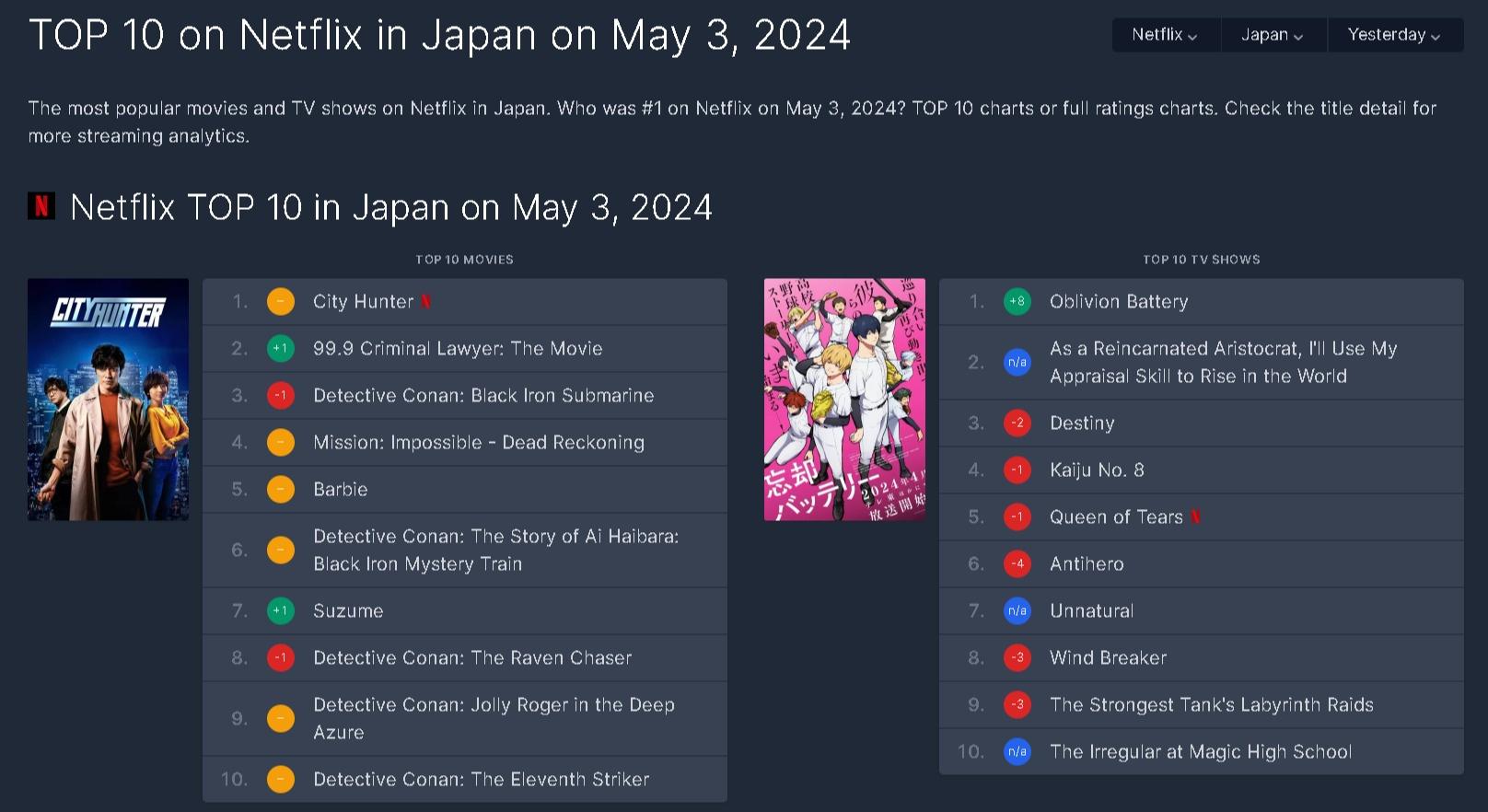Image resolution: width=1488 pixels, height=812 pixels.
Task: Open Detective Conan: The Raven Chaser
Action: pyautogui.click(x=472, y=658)
